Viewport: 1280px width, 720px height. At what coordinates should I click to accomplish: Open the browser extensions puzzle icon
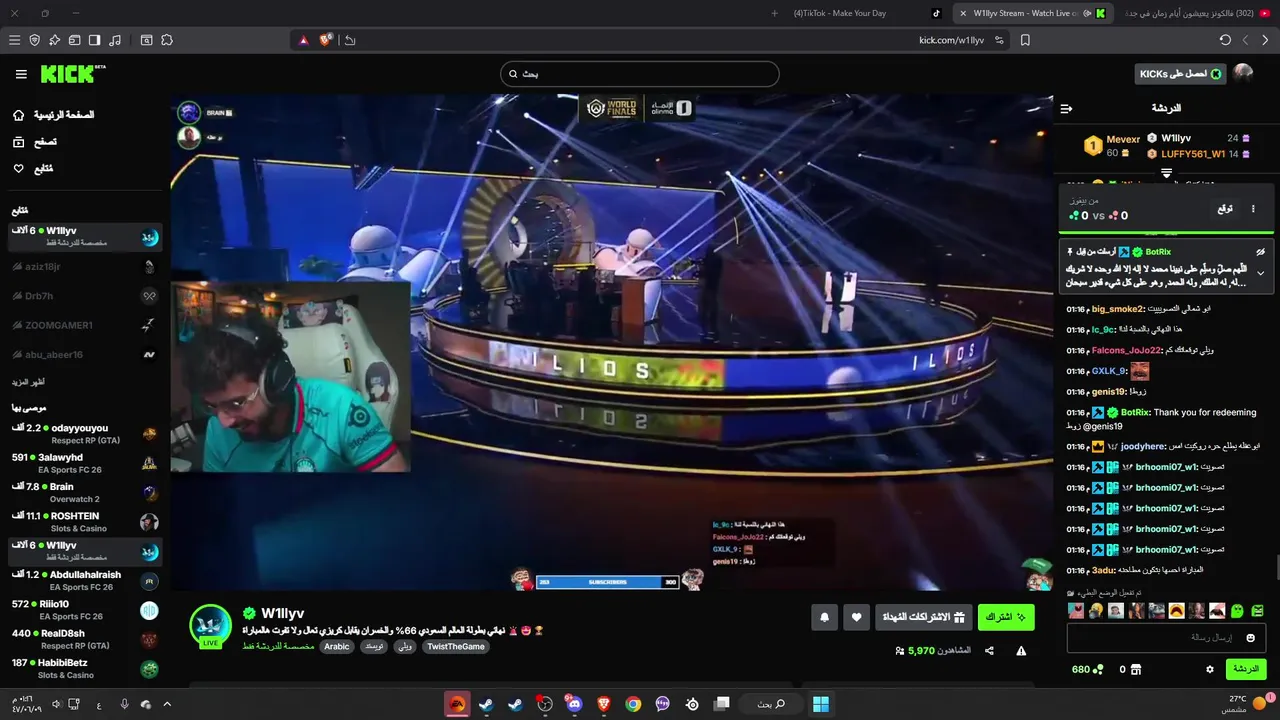[x=166, y=40]
